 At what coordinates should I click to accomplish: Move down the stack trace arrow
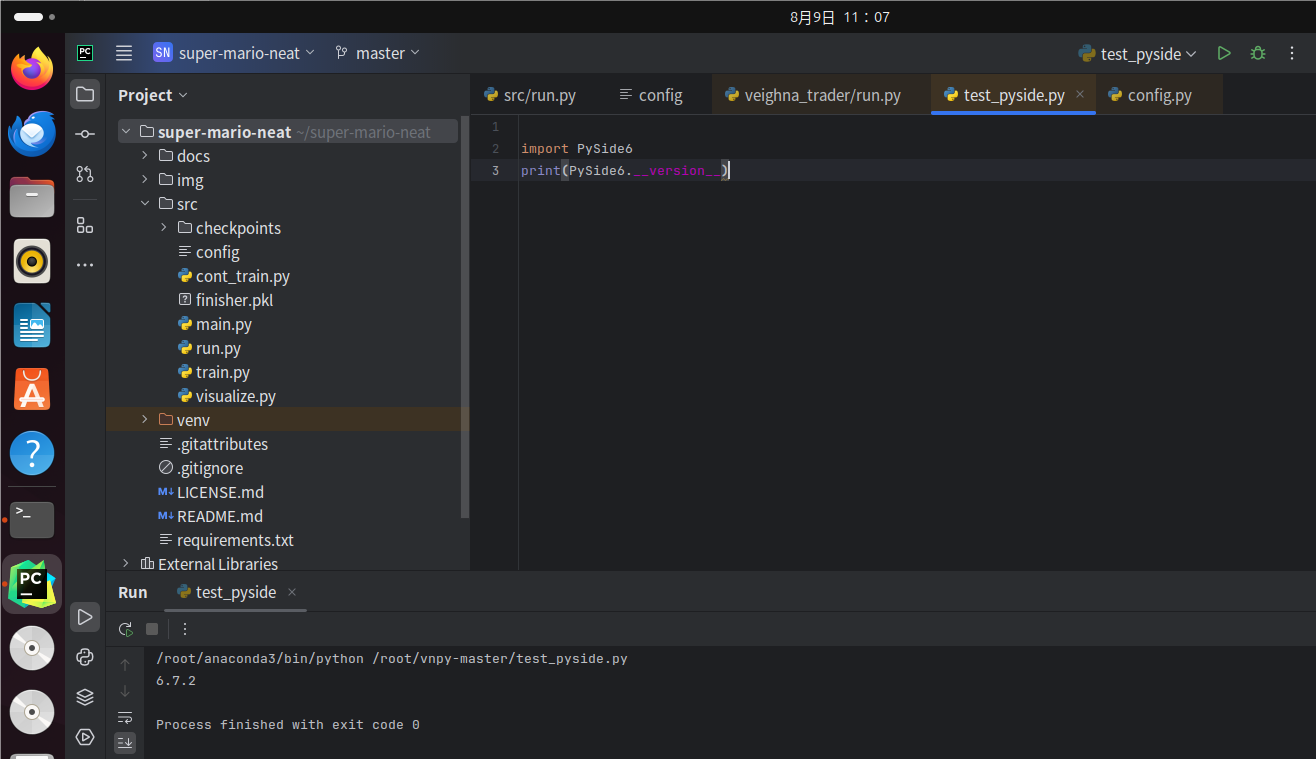click(125, 691)
